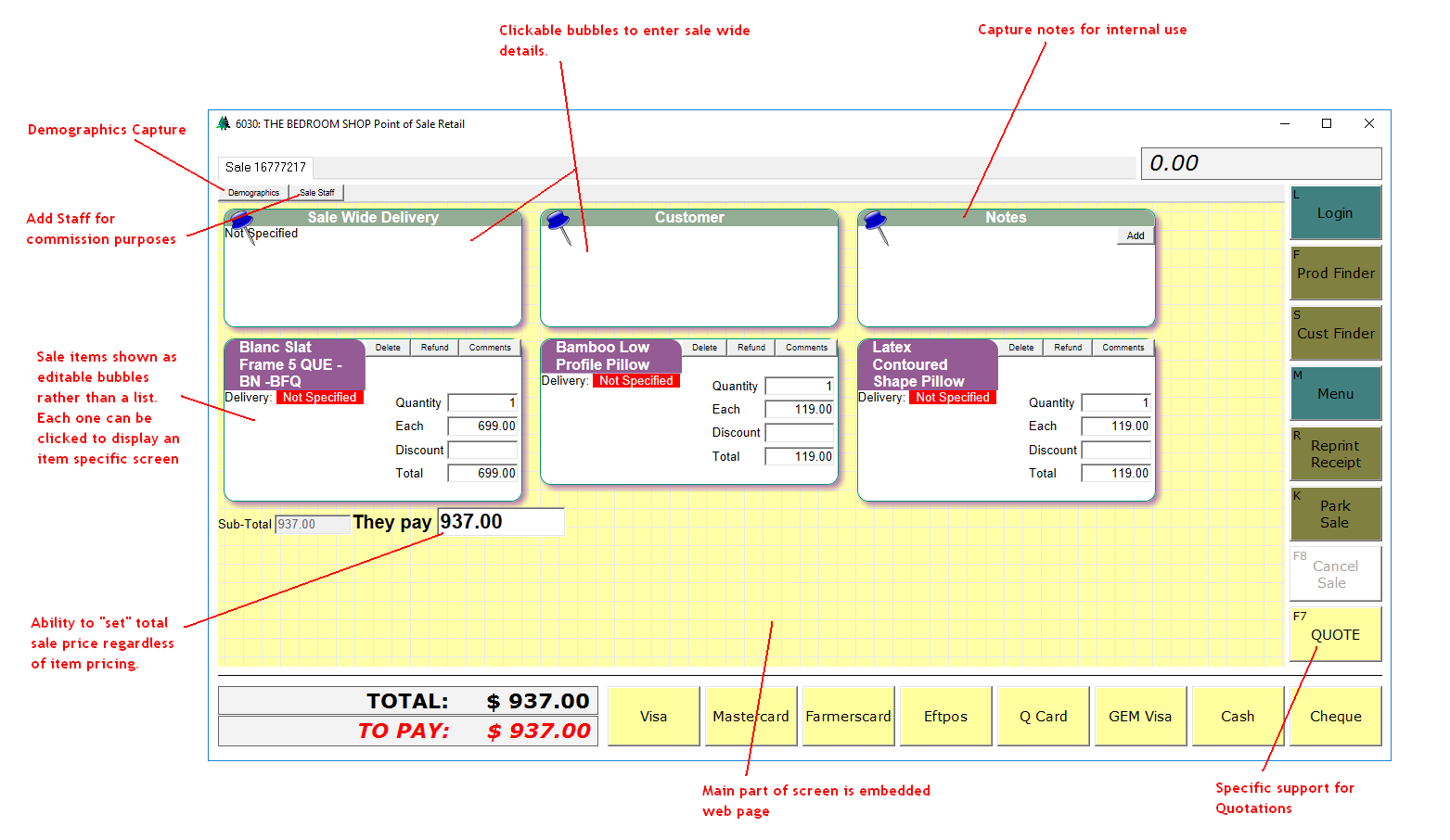The image size is (1450, 840).
Task: Open Comments for Latex Contoured Shape Pillow
Action: pos(1123,348)
